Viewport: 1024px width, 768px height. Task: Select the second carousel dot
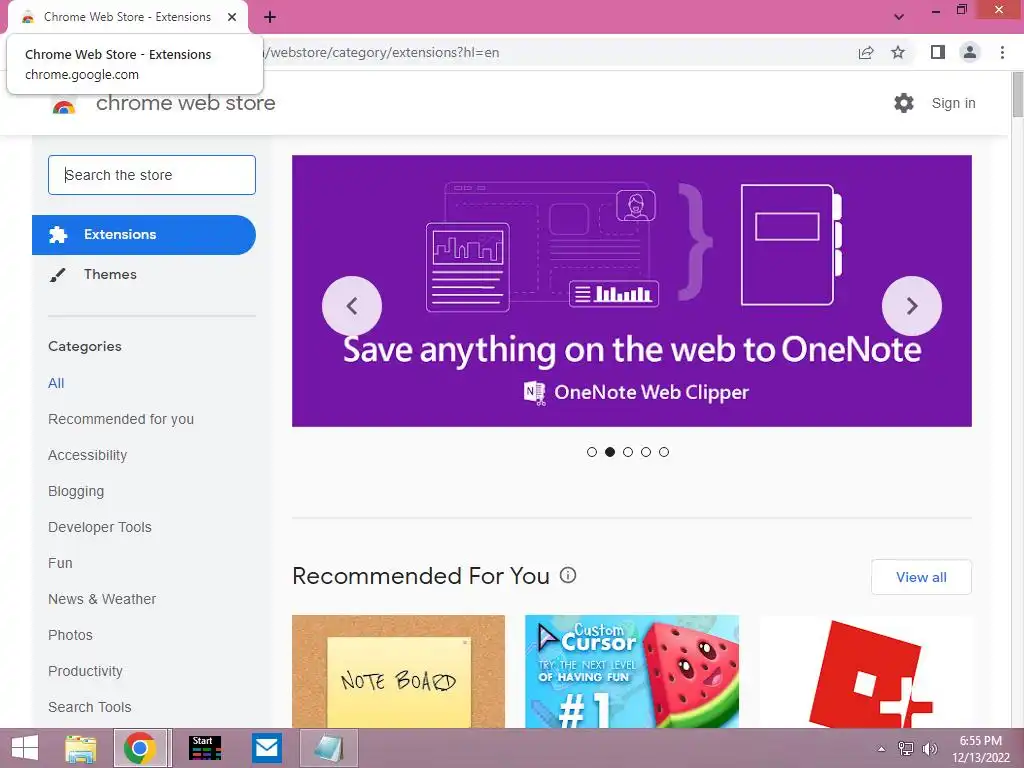610,452
